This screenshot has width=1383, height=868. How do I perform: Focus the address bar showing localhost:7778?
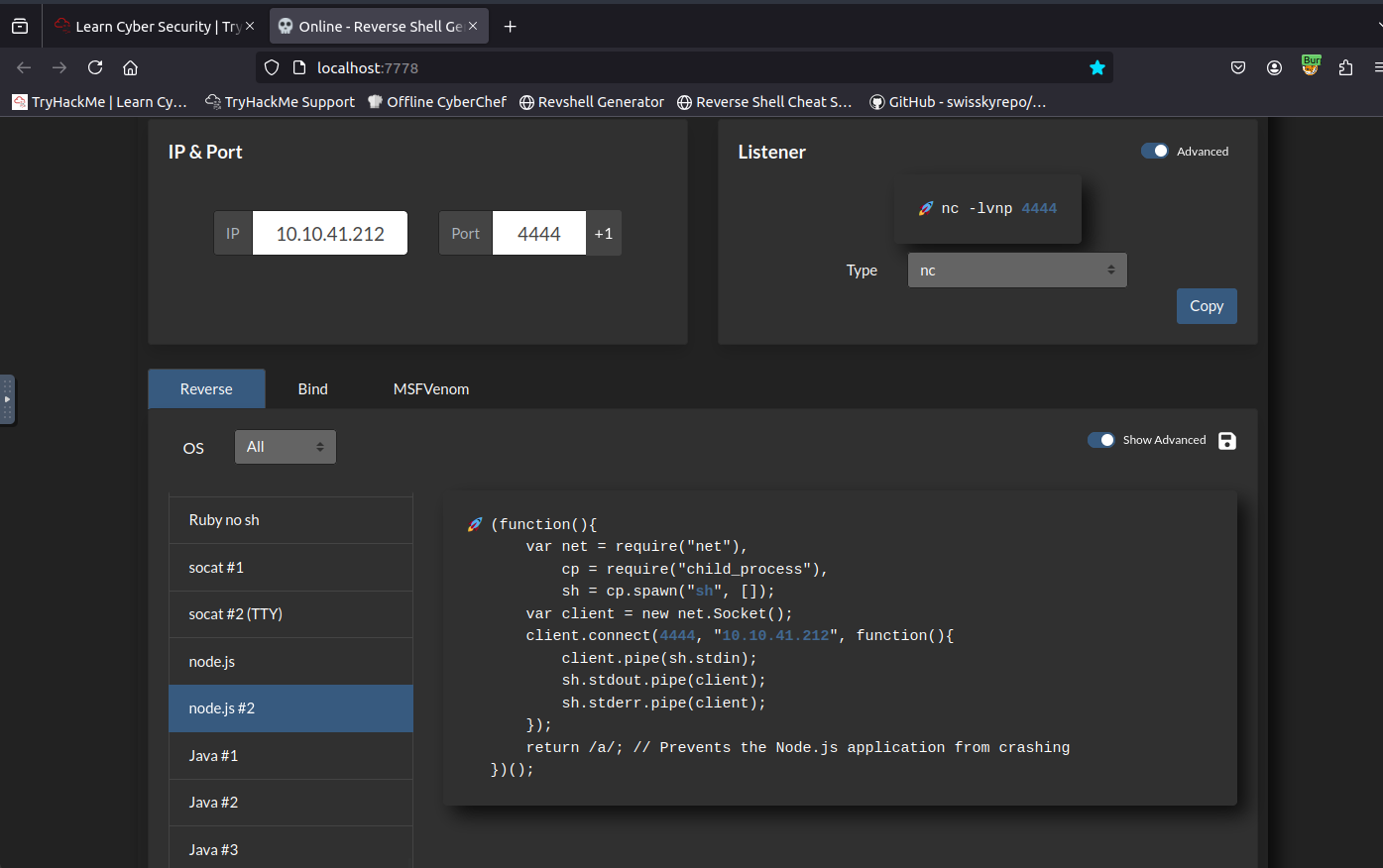click(x=684, y=67)
